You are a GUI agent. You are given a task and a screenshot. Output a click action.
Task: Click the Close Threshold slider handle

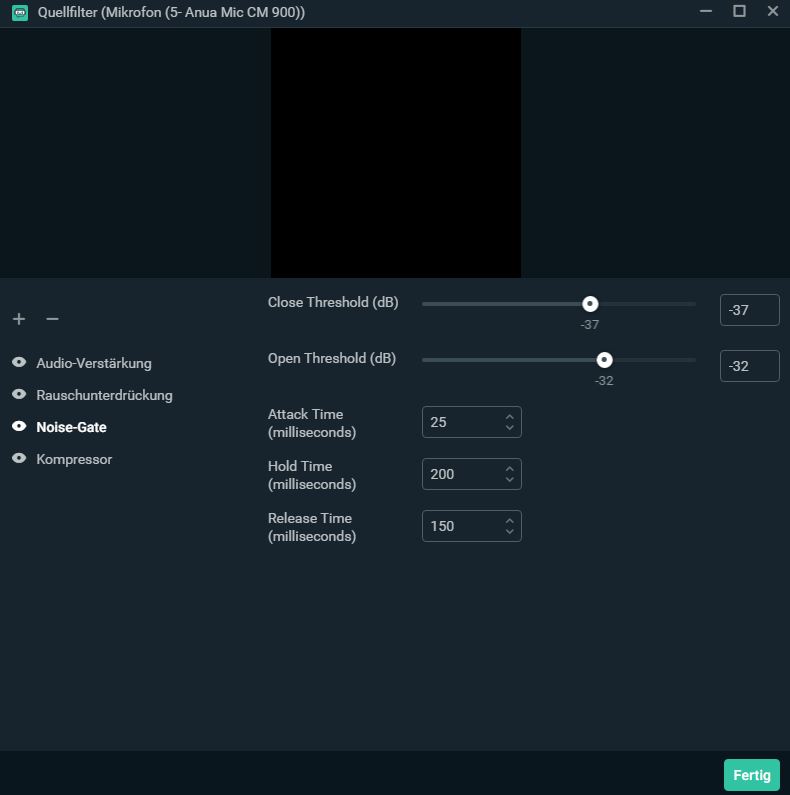pos(590,304)
